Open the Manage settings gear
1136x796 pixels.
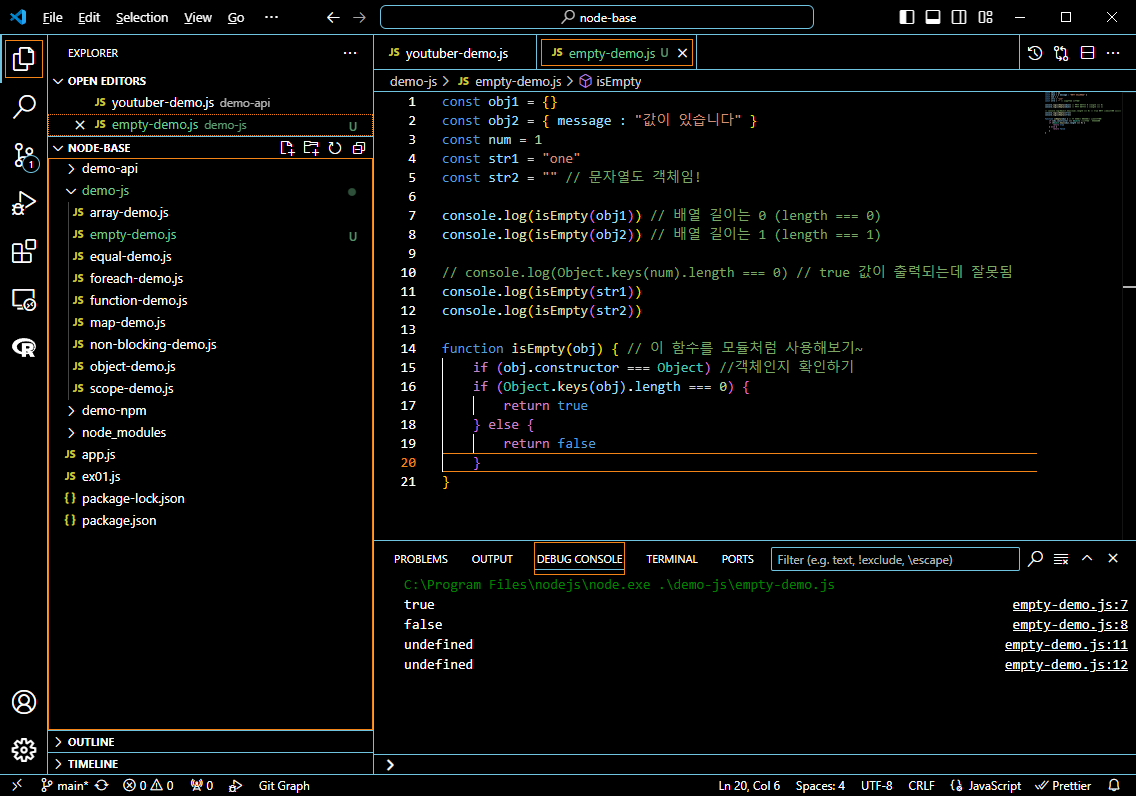(x=24, y=750)
